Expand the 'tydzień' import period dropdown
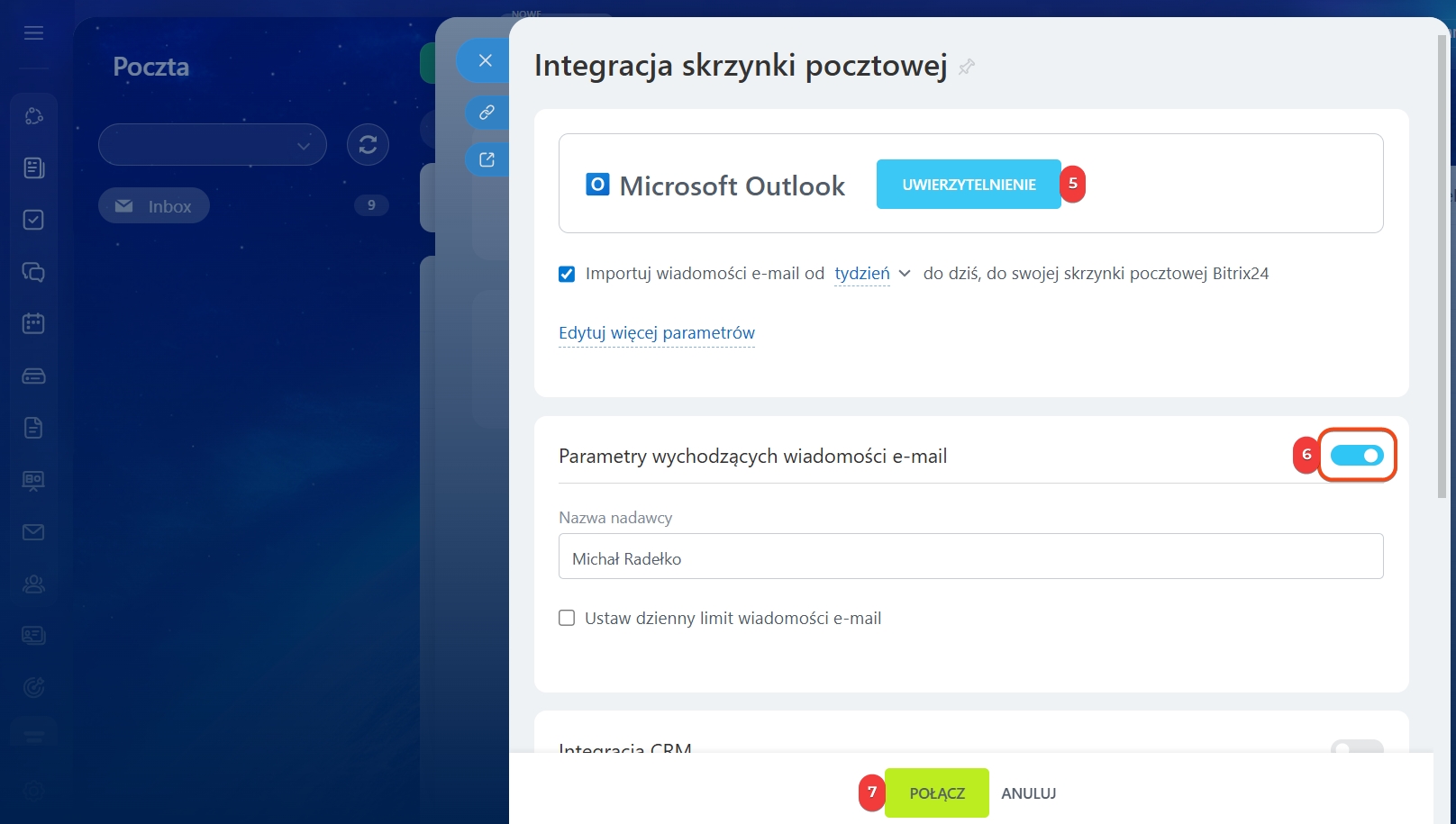The image size is (1456, 824). click(x=871, y=274)
